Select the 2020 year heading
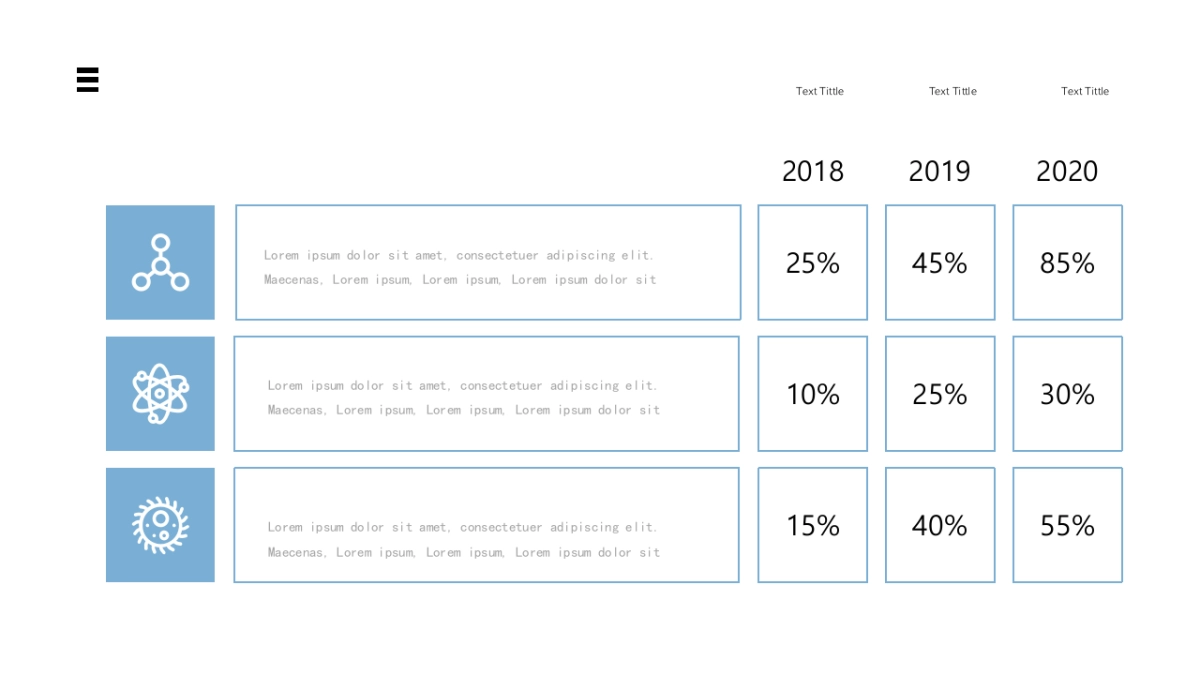 click(x=1067, y=171)
